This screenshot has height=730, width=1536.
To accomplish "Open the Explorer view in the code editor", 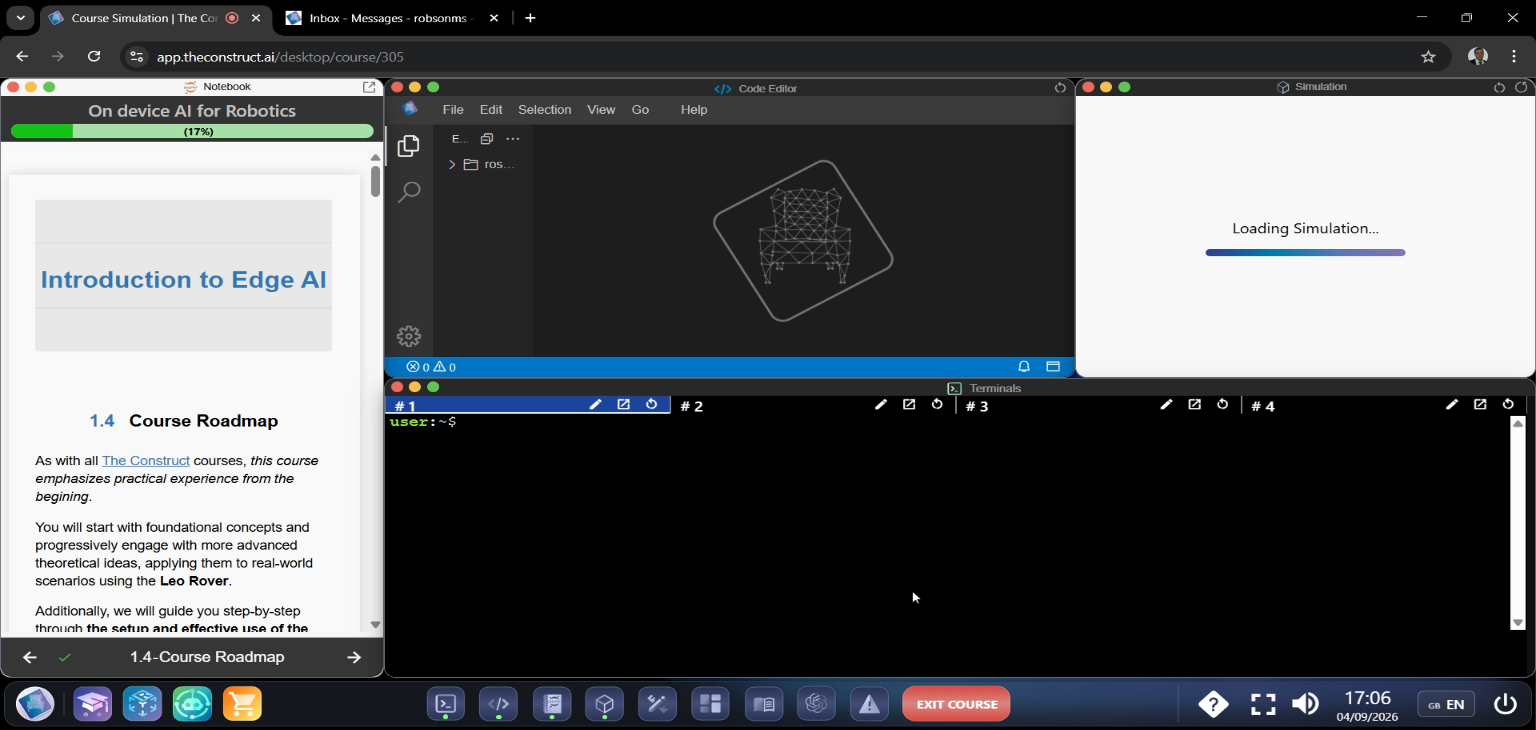I will [x=408, y=146].
